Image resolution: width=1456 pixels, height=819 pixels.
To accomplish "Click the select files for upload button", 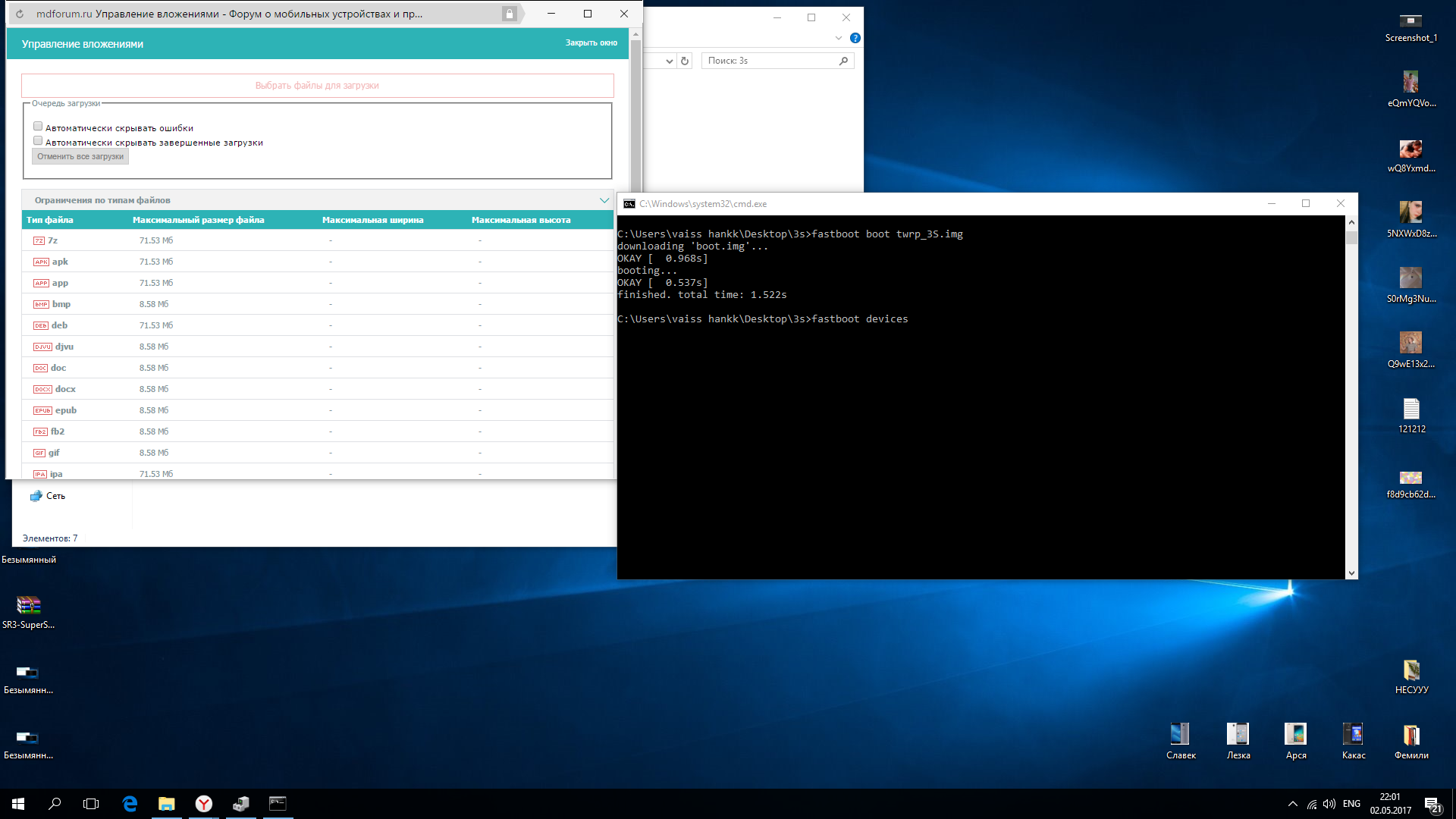I will click(317, 86).
